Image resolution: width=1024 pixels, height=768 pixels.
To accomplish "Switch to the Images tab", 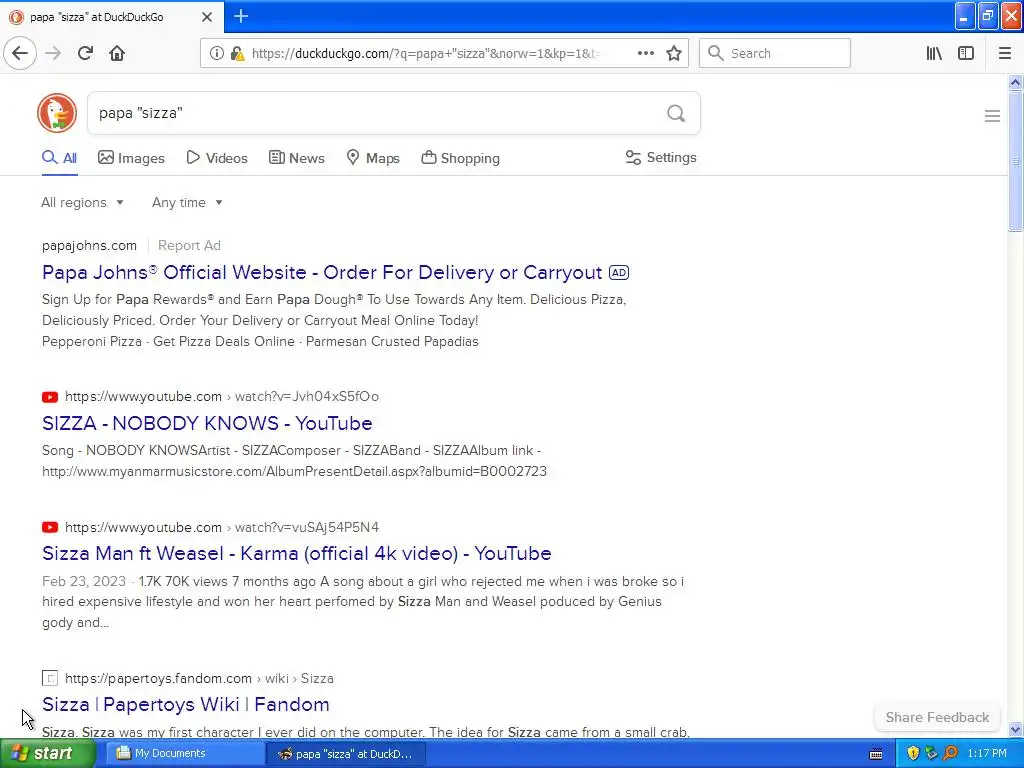I will coord(131,158).
